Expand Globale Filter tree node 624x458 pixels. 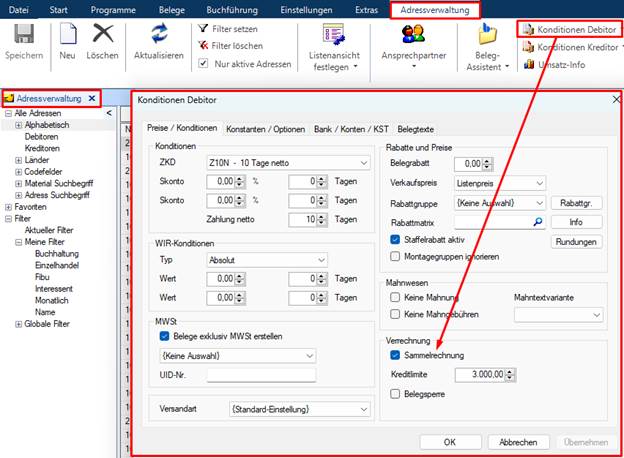pyautogui.click(x=18, y=324)
